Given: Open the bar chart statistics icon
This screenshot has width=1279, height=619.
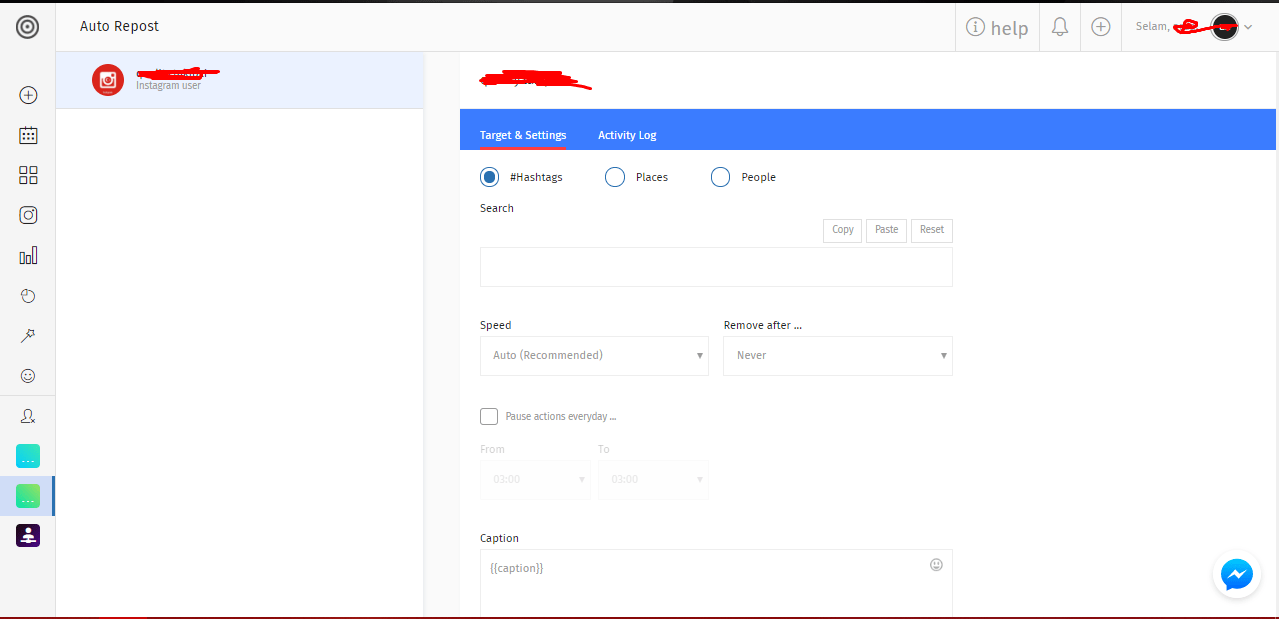Looking at the screenshot, I should [28, 256].
